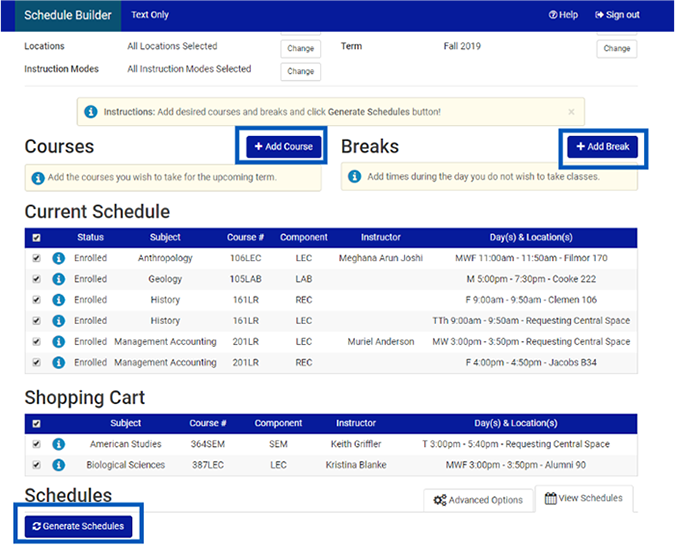Toggle checkbox for Biological Sciences in cart
Viewport: 675px width, 554px height.
click(x=37, y=465)
